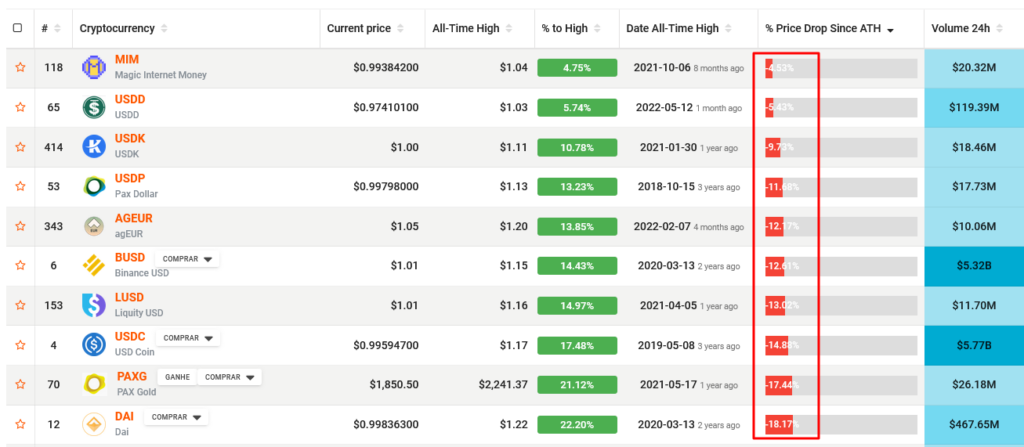Sort by All-Time High column arrows
The width and height of the screenshot is (1024, 447).
[x=509, y=29]
